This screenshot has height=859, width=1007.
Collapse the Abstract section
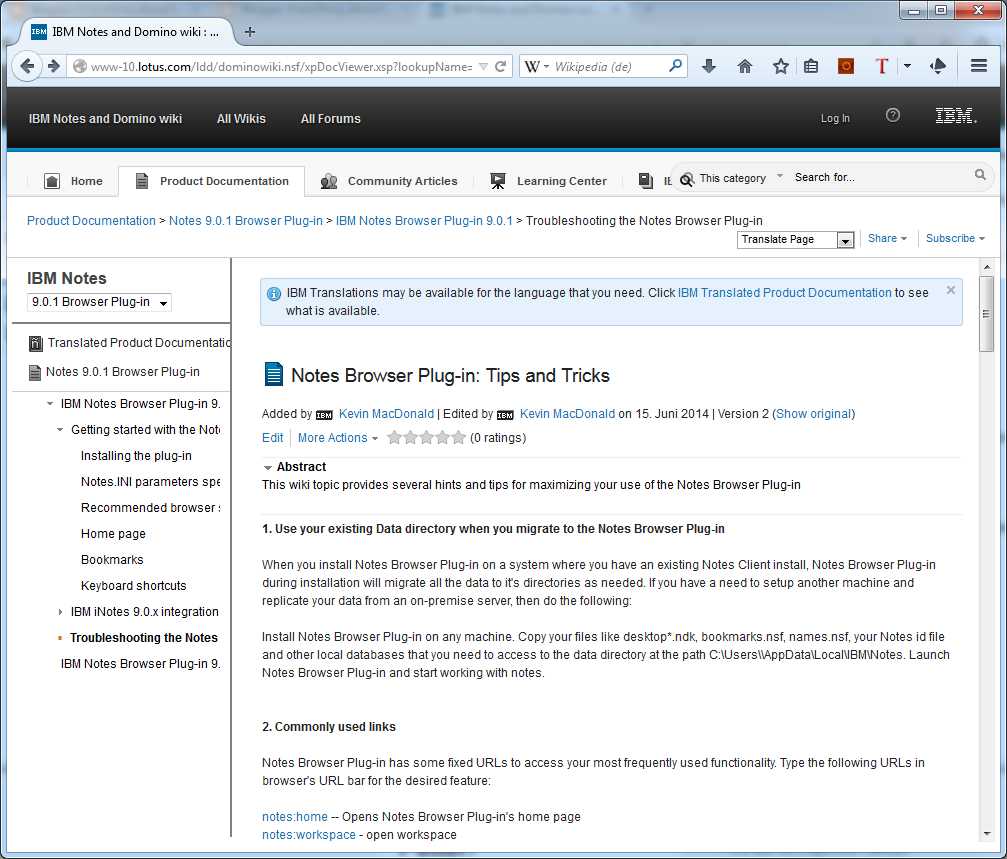point(267,466)
